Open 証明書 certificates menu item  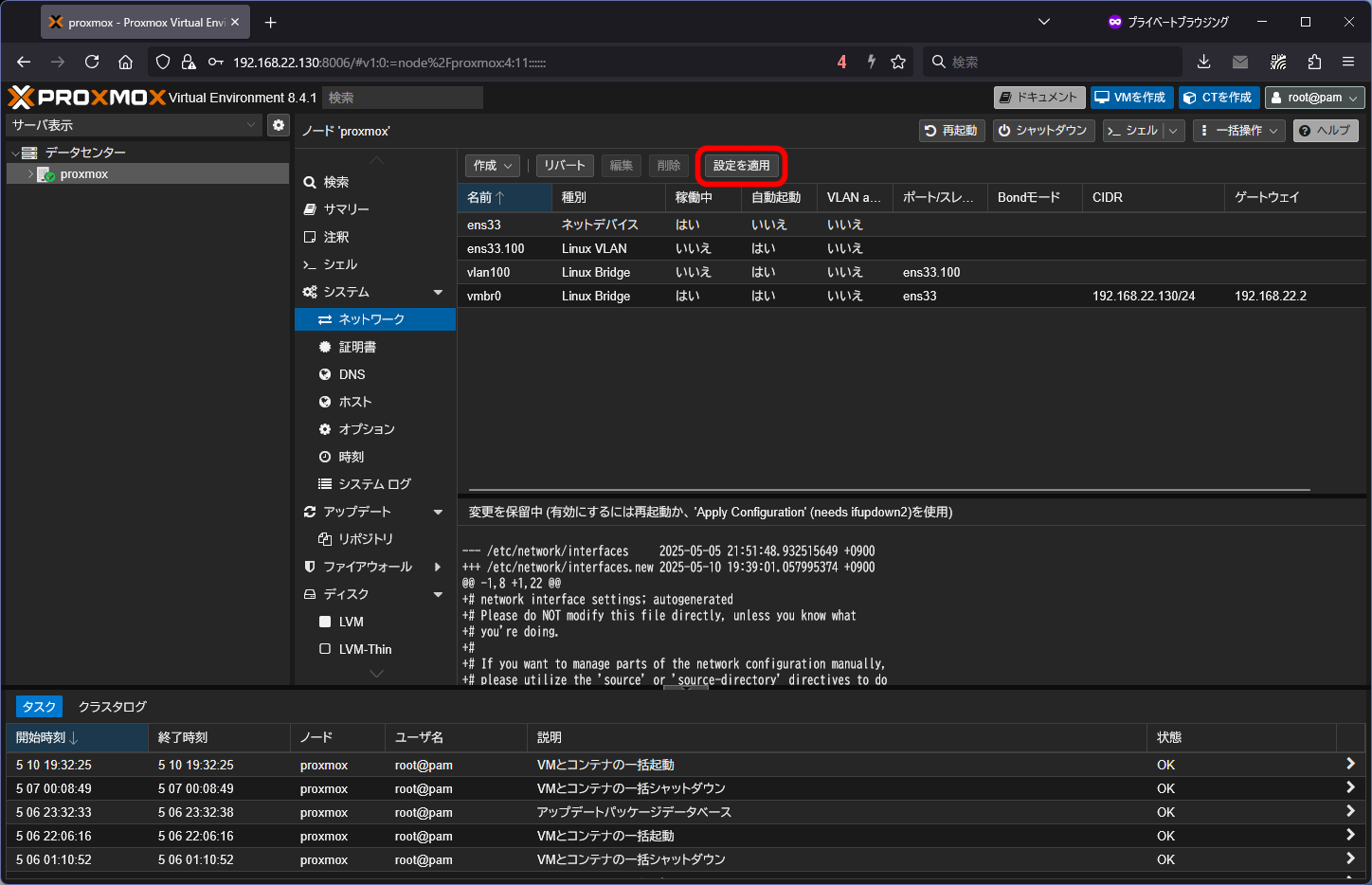click(x=375, y=347)
